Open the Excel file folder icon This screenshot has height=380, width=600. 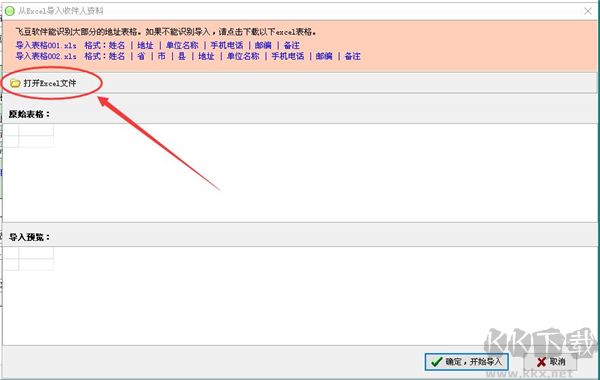tap(15, 83)
